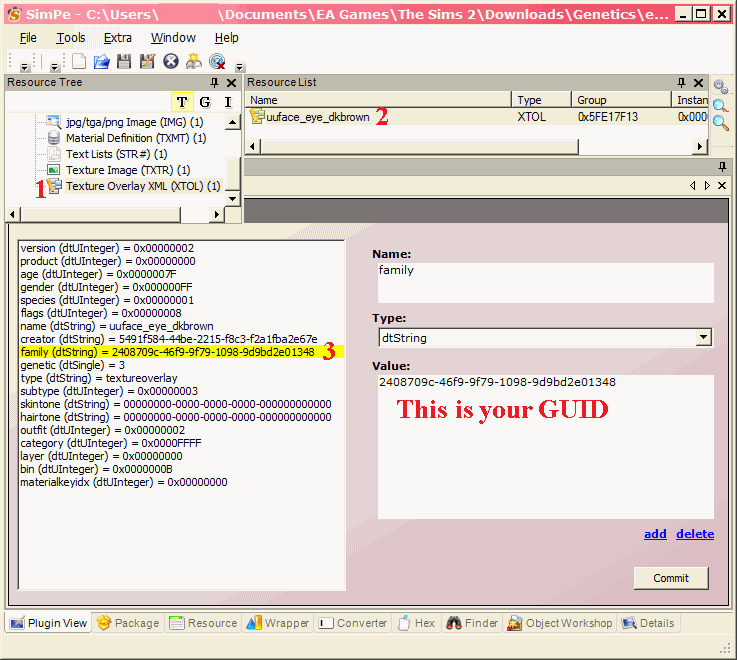
Task: Click the gears icon in right sidebar
Action: (721, 86)
